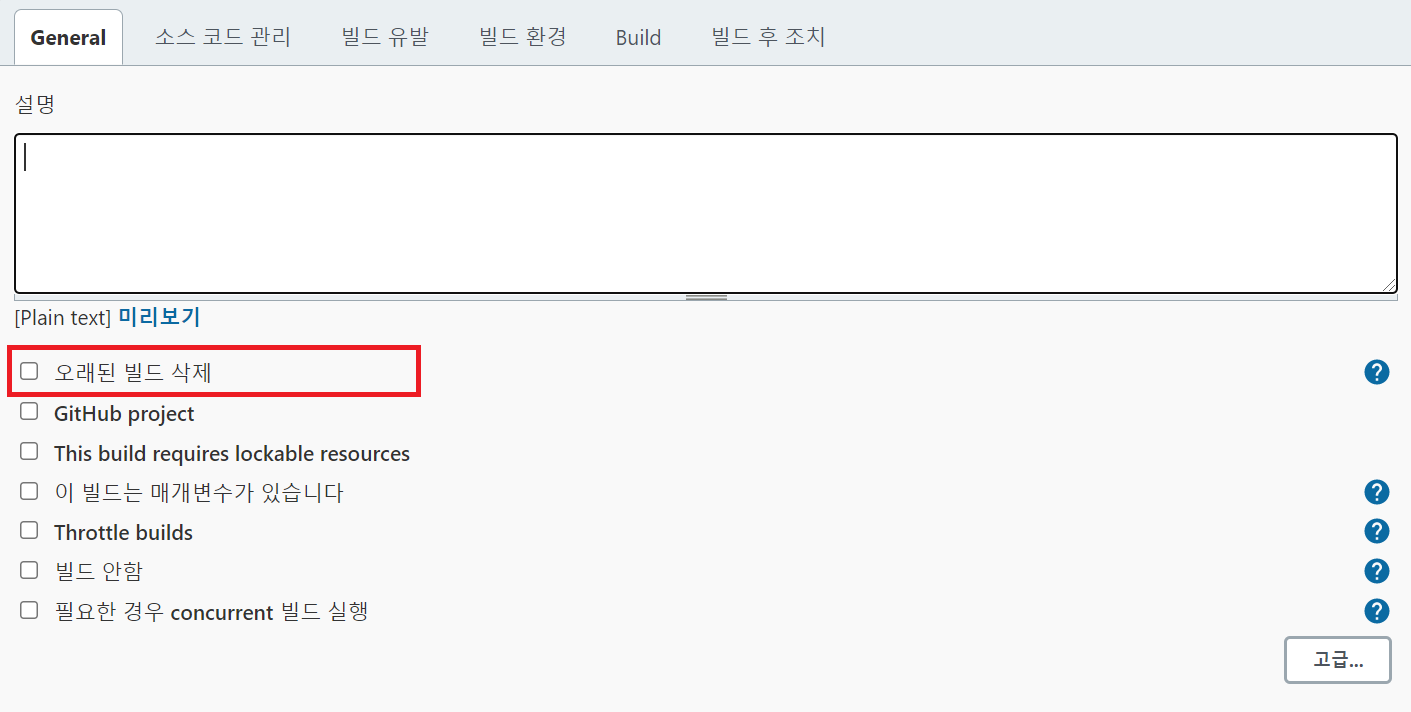This screenshot has height=712, width=1411.
Task: View help for the 빌드 안함 option
Action: tap(1376, 571)
